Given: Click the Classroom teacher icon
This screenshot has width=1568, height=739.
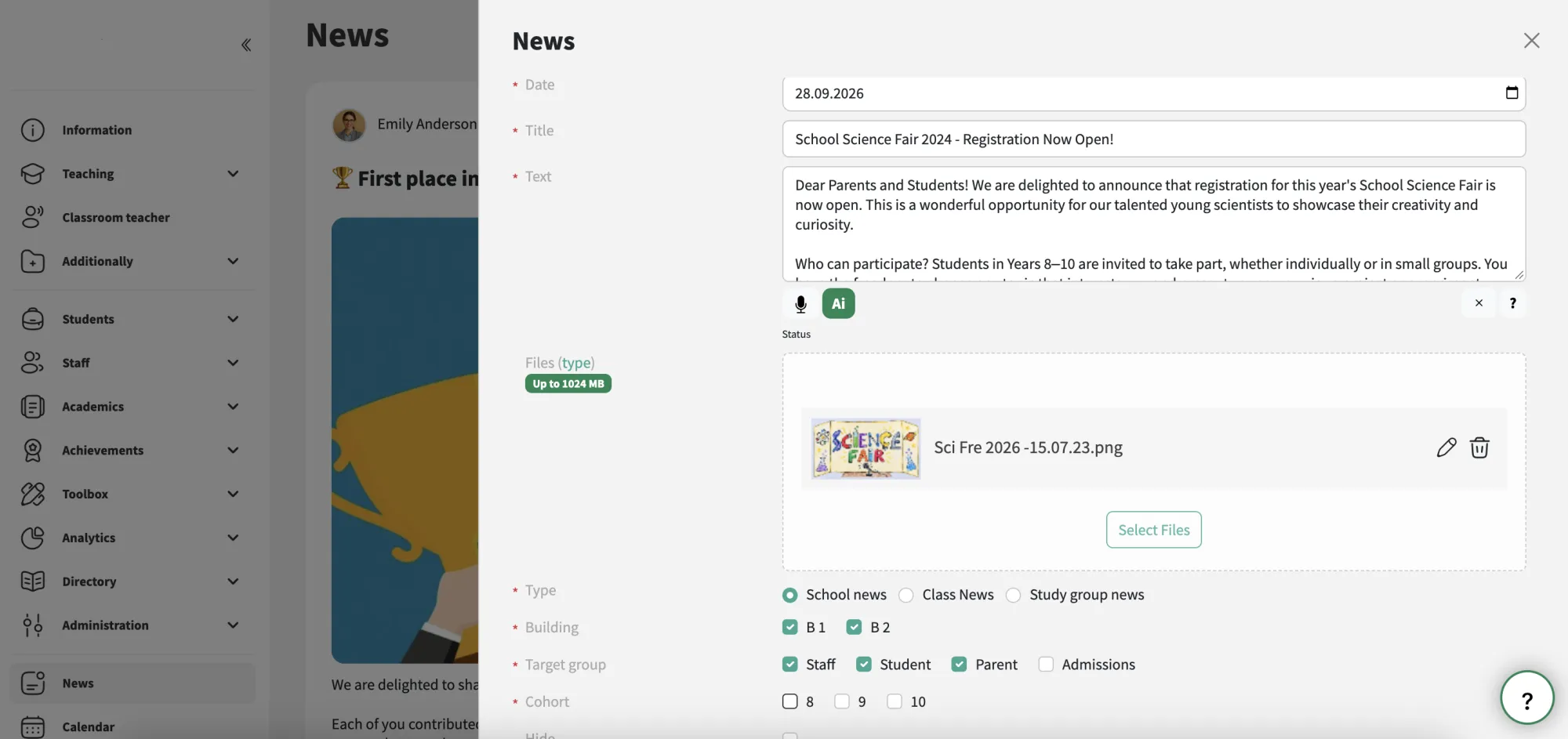Looking at the screenshot, I should coord(32,217).
